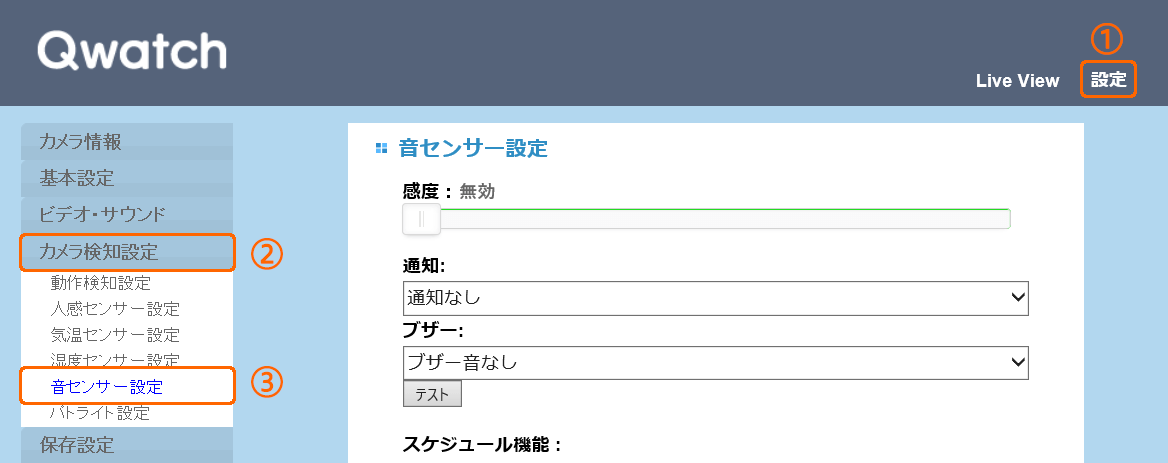Viewport: 1168px width, 463px height.
Task: Open the 通知 dropdown showing 通知なし
Action: click(715, 298)
